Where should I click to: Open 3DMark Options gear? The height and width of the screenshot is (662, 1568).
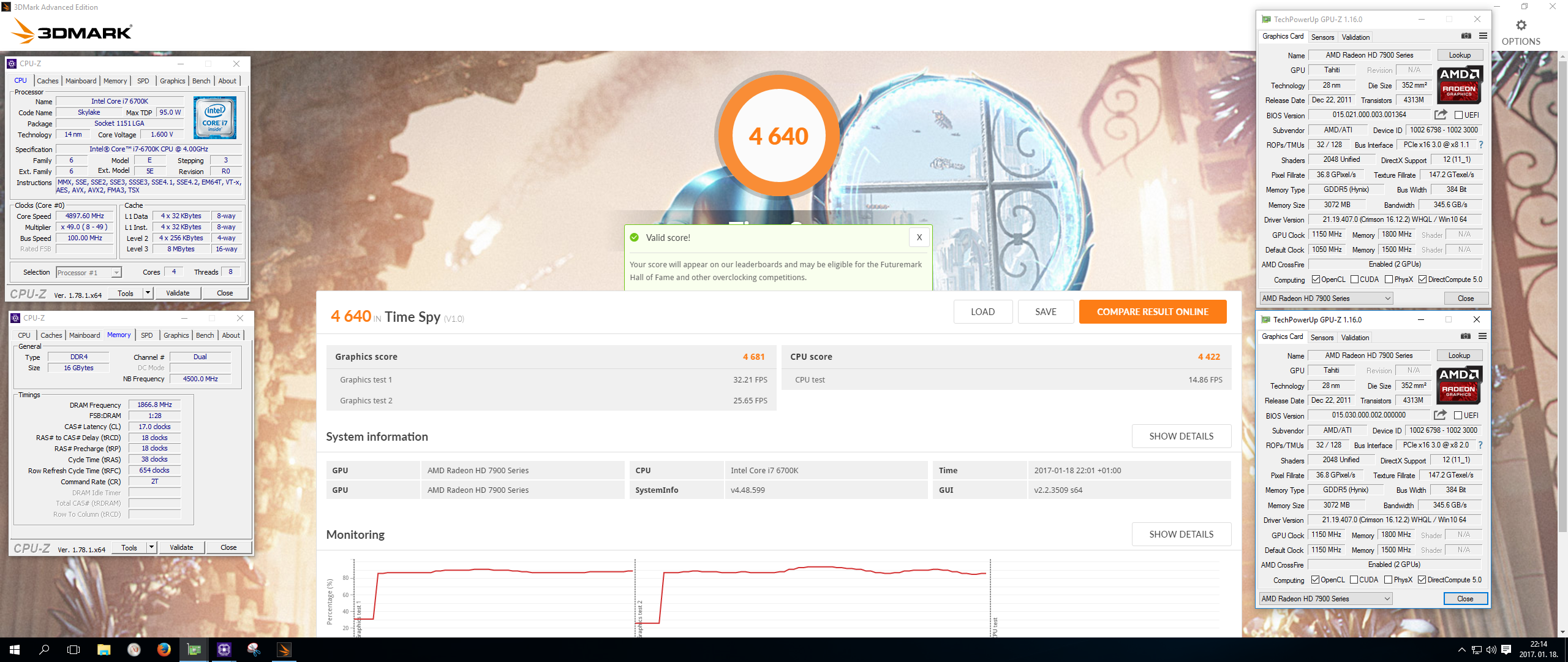point(1521,26)
